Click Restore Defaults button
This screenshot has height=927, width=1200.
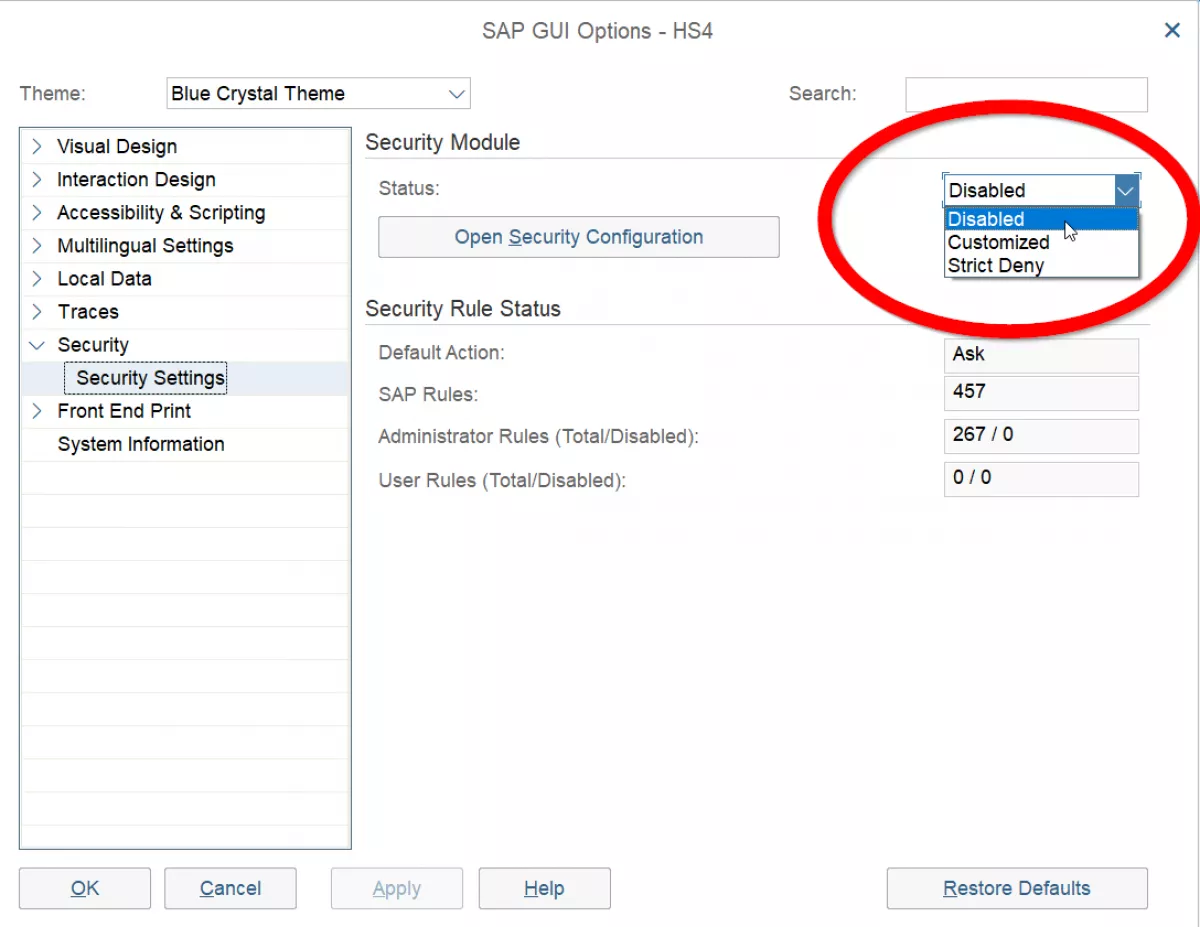pos(1017,888)
